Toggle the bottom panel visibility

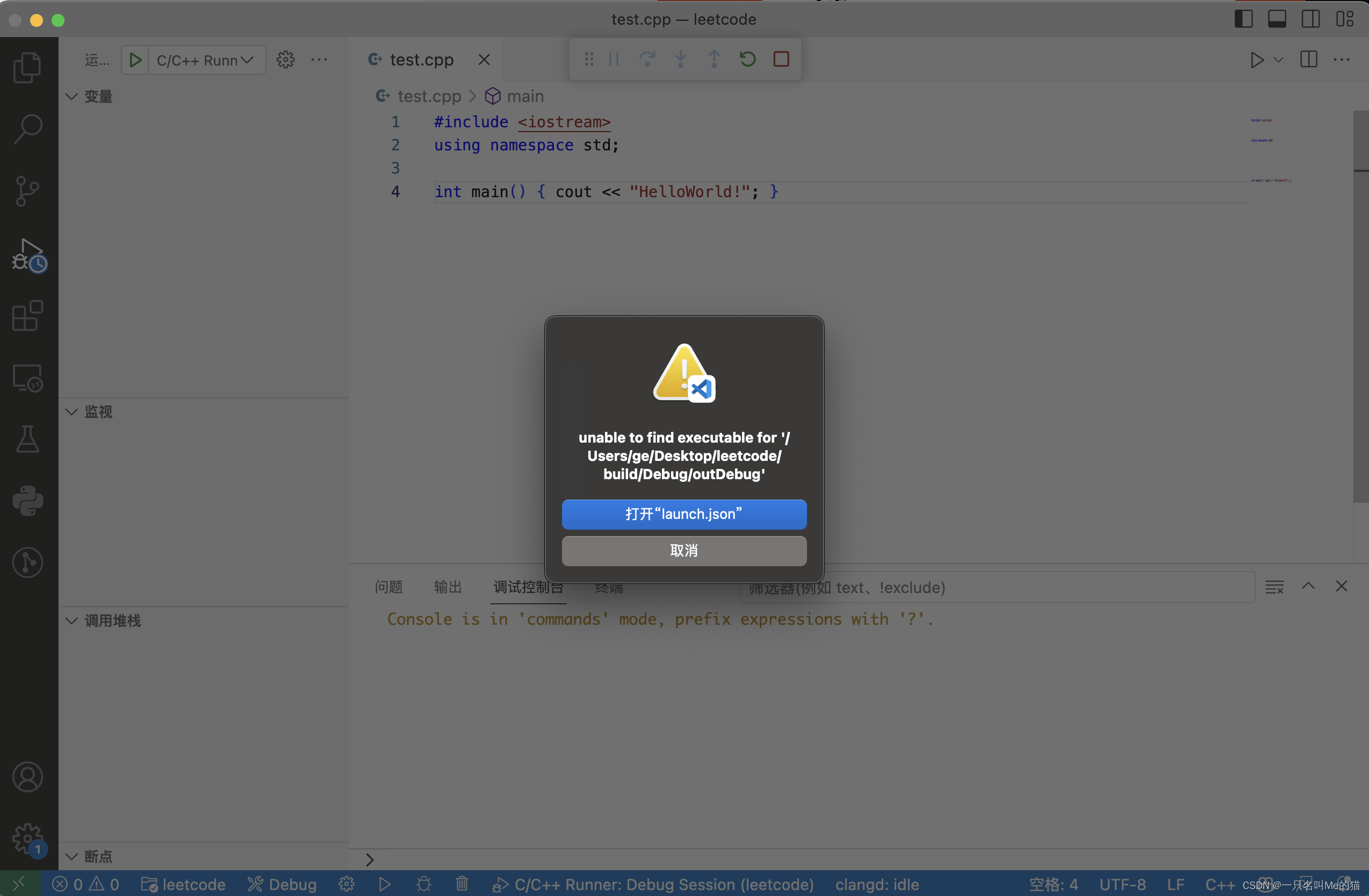1277,18
